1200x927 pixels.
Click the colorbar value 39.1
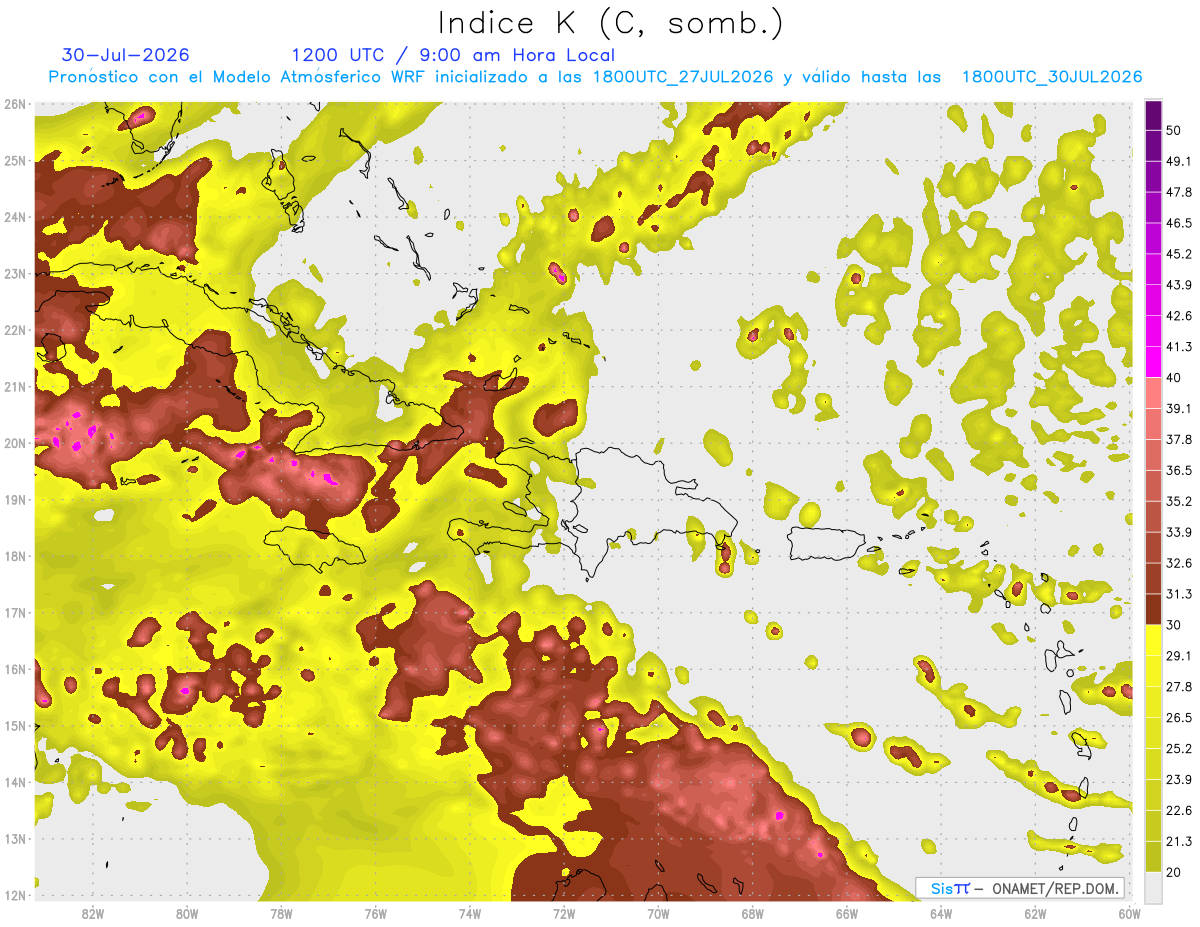pos(1179,409)
